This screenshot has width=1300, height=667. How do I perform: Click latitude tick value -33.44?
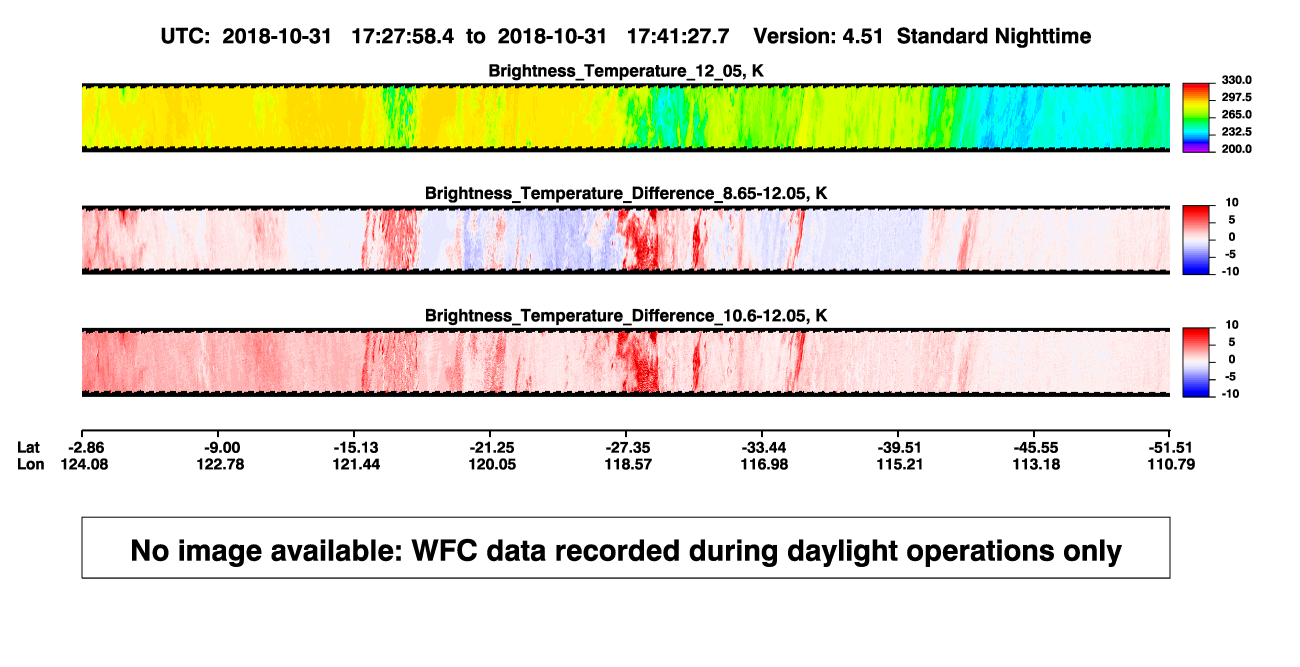(x=764, y=448)
